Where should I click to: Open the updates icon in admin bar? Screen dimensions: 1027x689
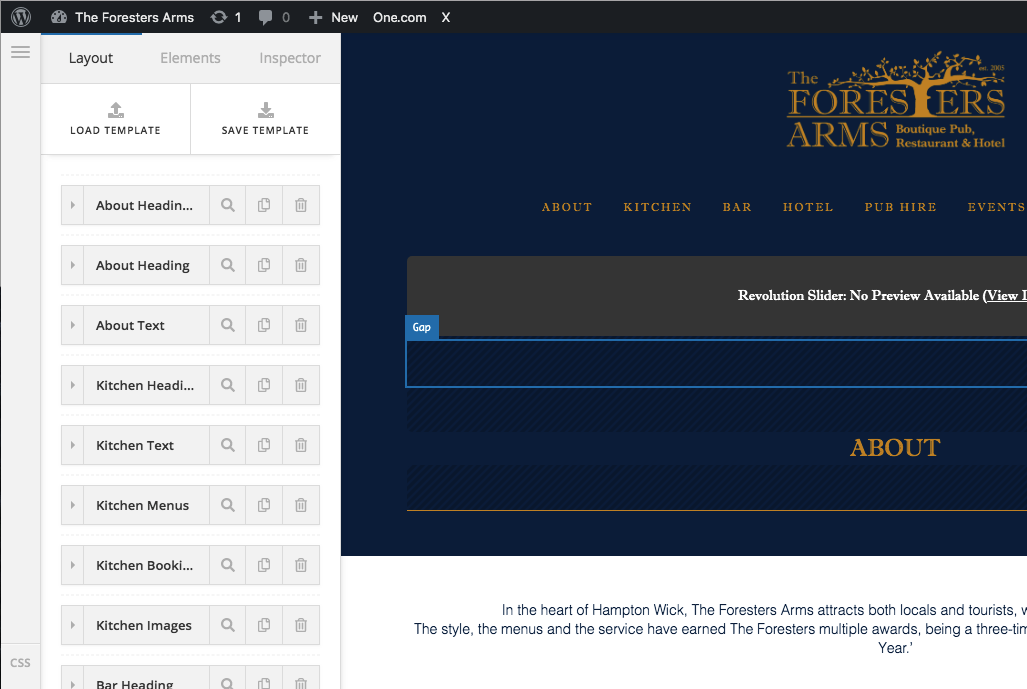click(225, 17)
